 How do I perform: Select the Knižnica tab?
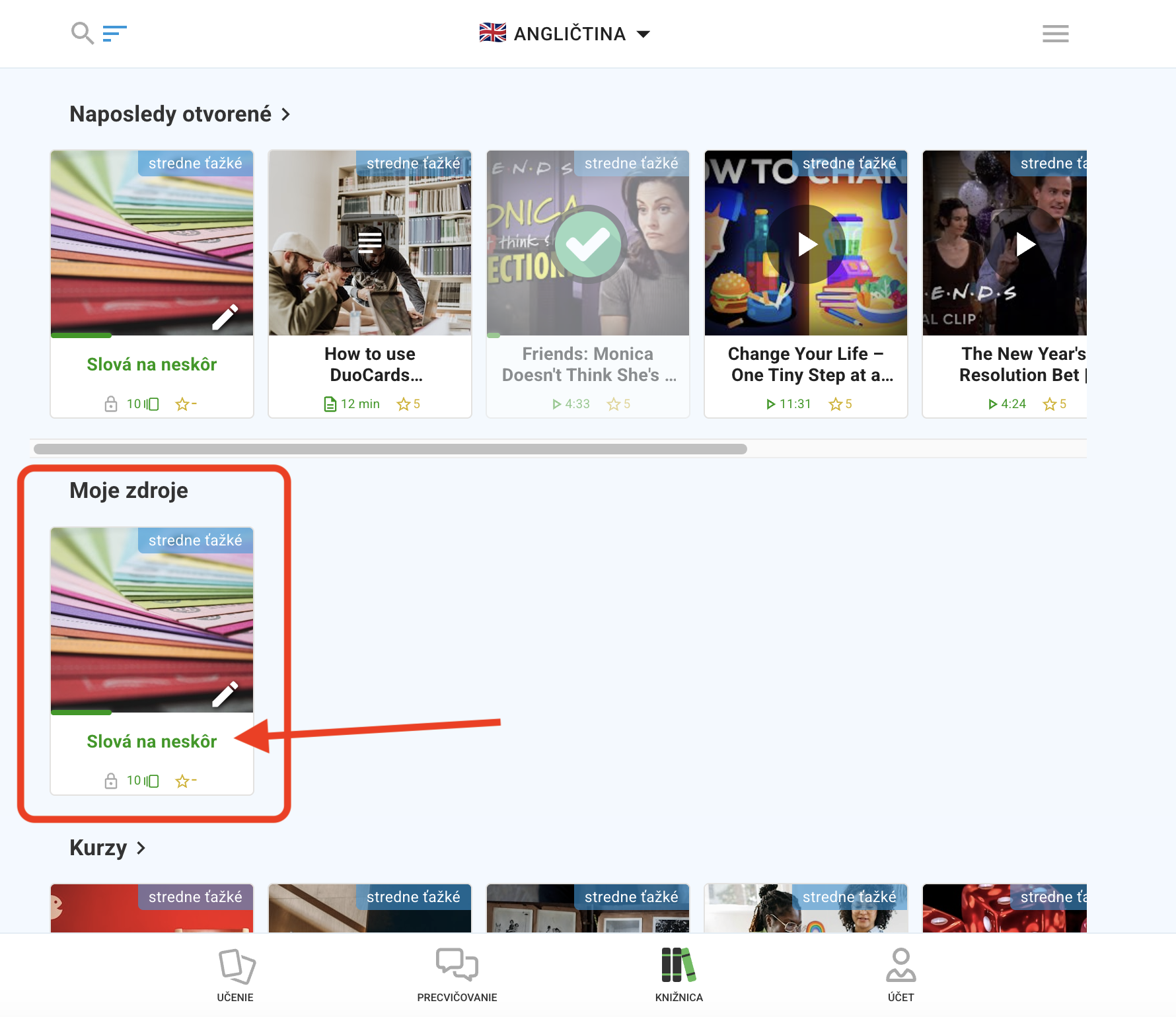tap(679, 975)
